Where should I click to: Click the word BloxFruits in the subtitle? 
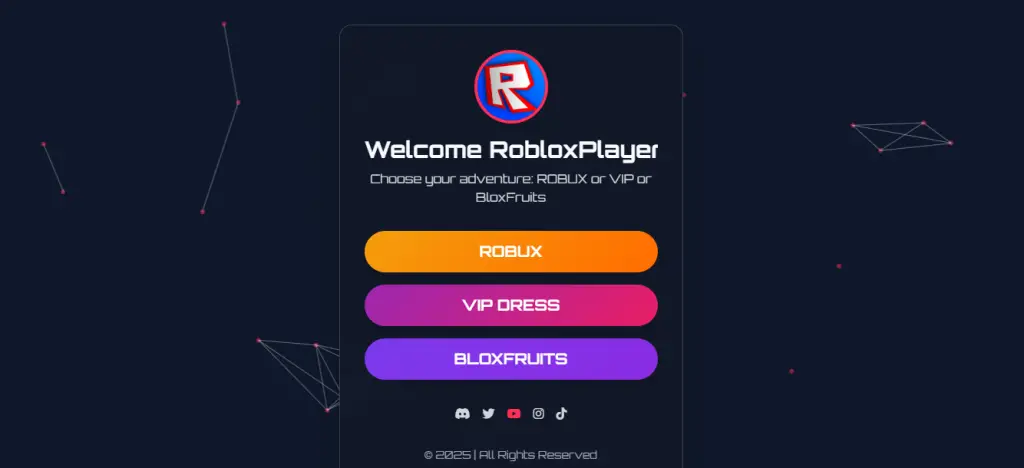point(511,197)
